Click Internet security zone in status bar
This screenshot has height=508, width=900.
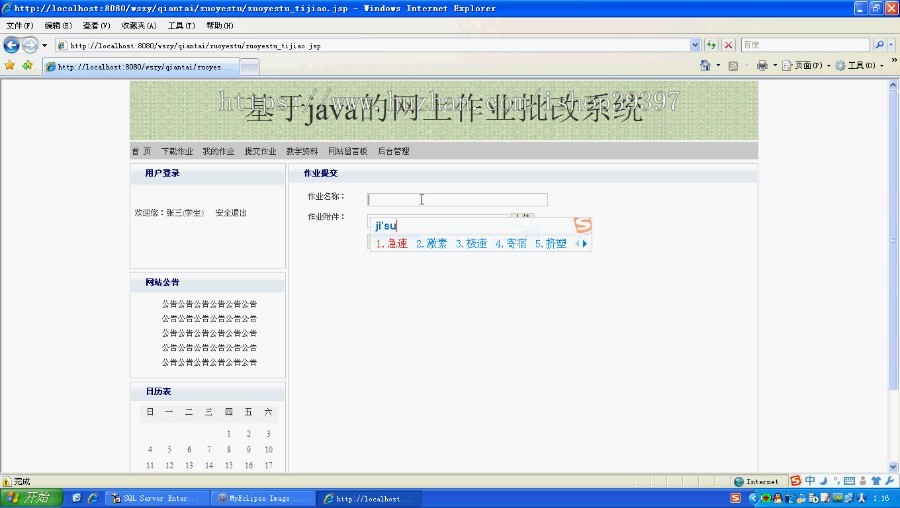coord(757,482)
